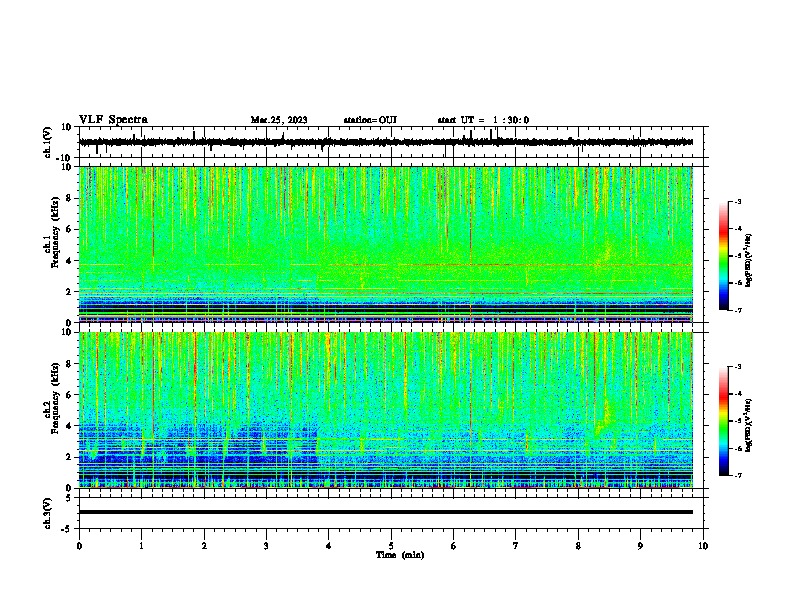792x612 pixels.
Task: Click time axis tick label "4"
Action: [x=329, y=546]
